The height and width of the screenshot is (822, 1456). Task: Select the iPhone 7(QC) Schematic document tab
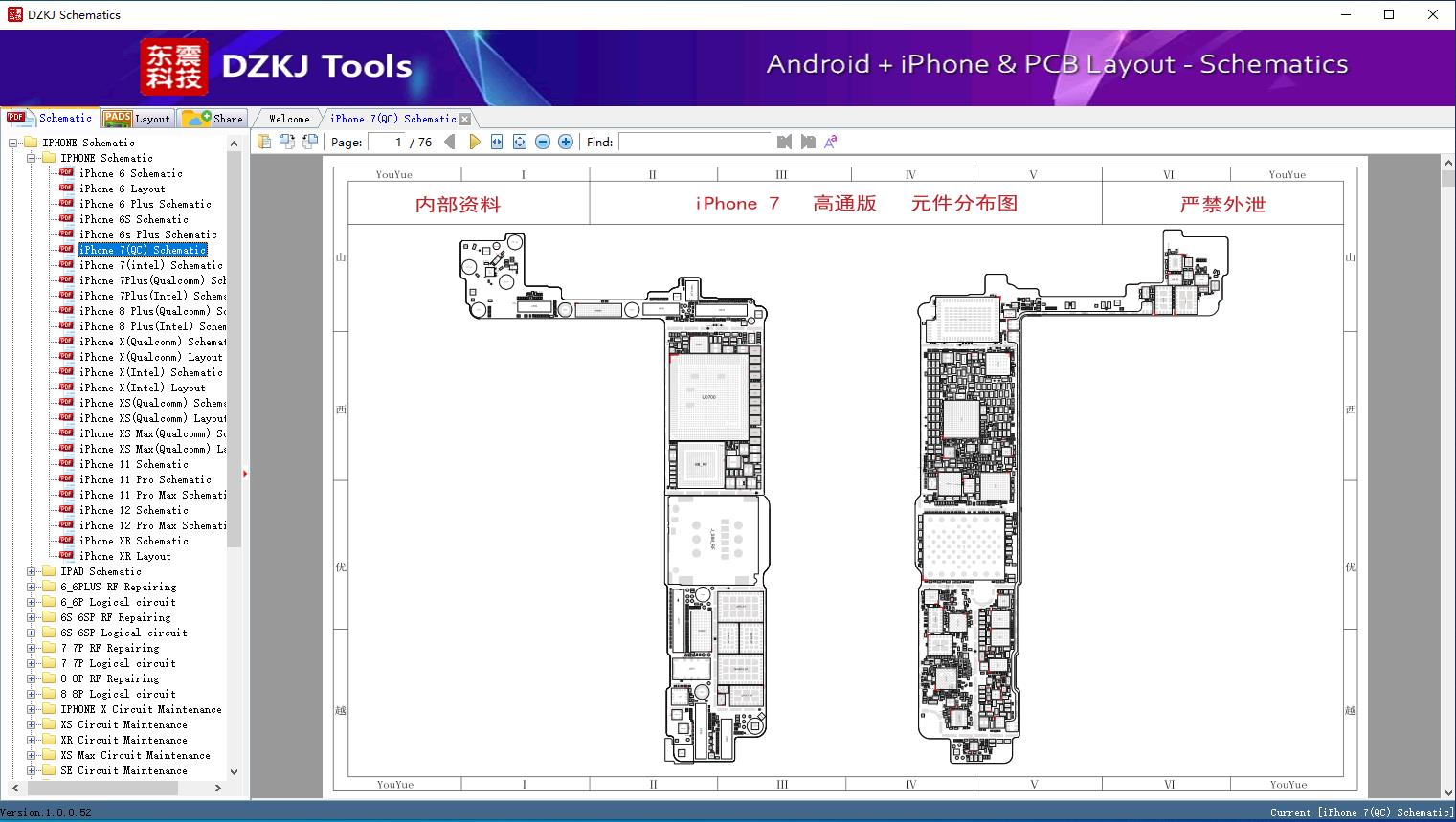click(392, 119)
